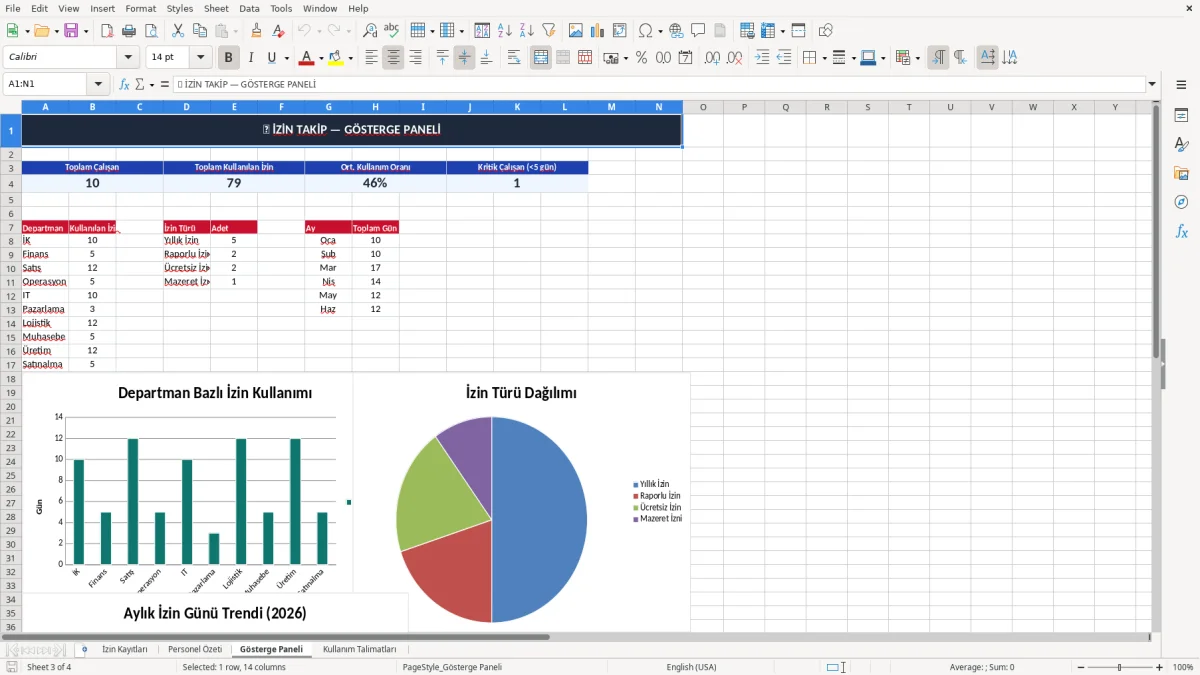This screenshot has width=1200, height=675.
Task: Open the Font Color dropdown arrow
Action: point(322,58)
